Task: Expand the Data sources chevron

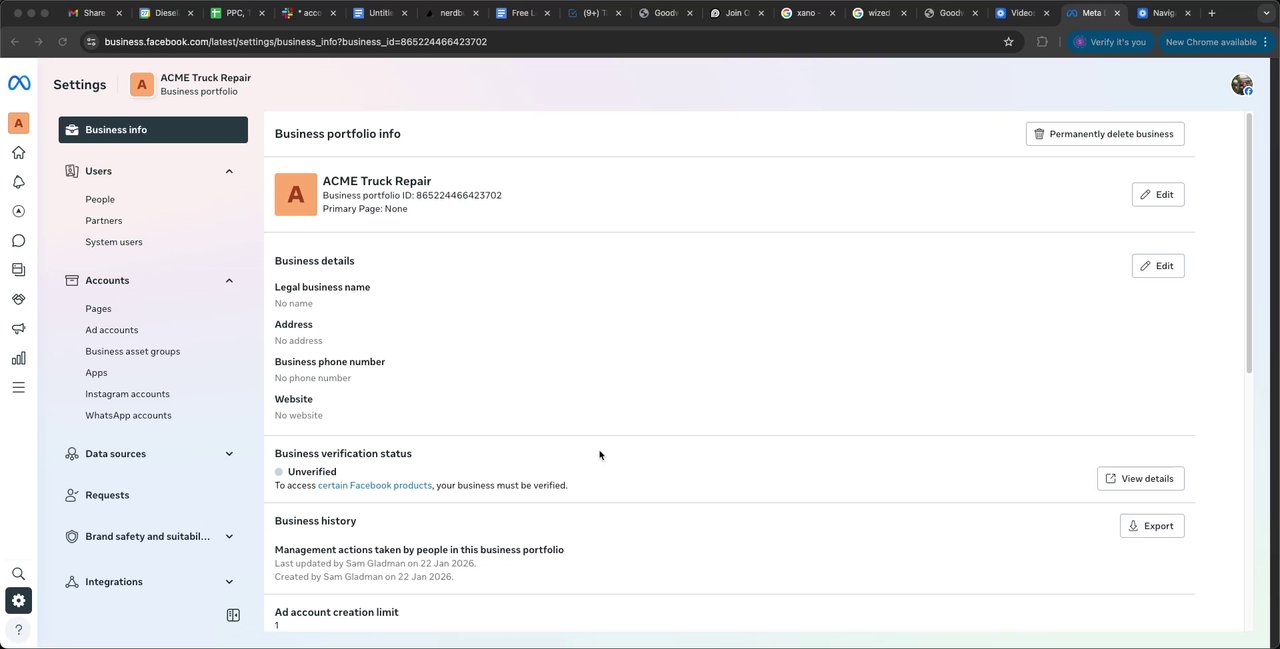Action: [x=229, y=454]
